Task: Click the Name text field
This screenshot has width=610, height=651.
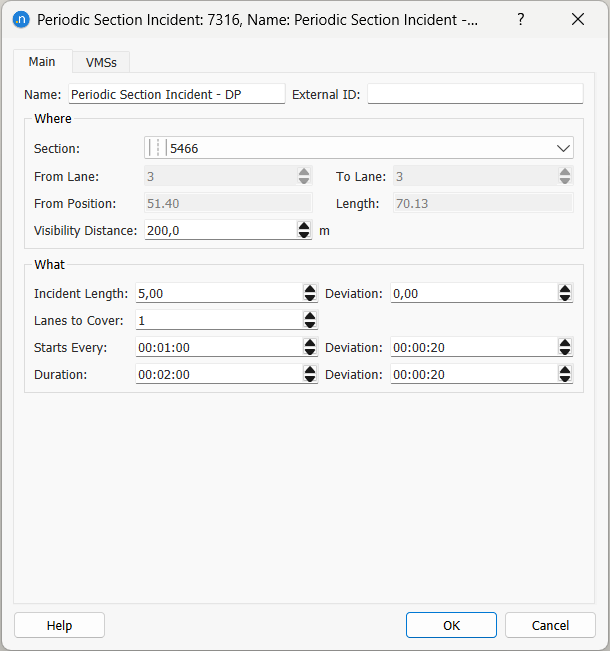Action: point(176,94)
